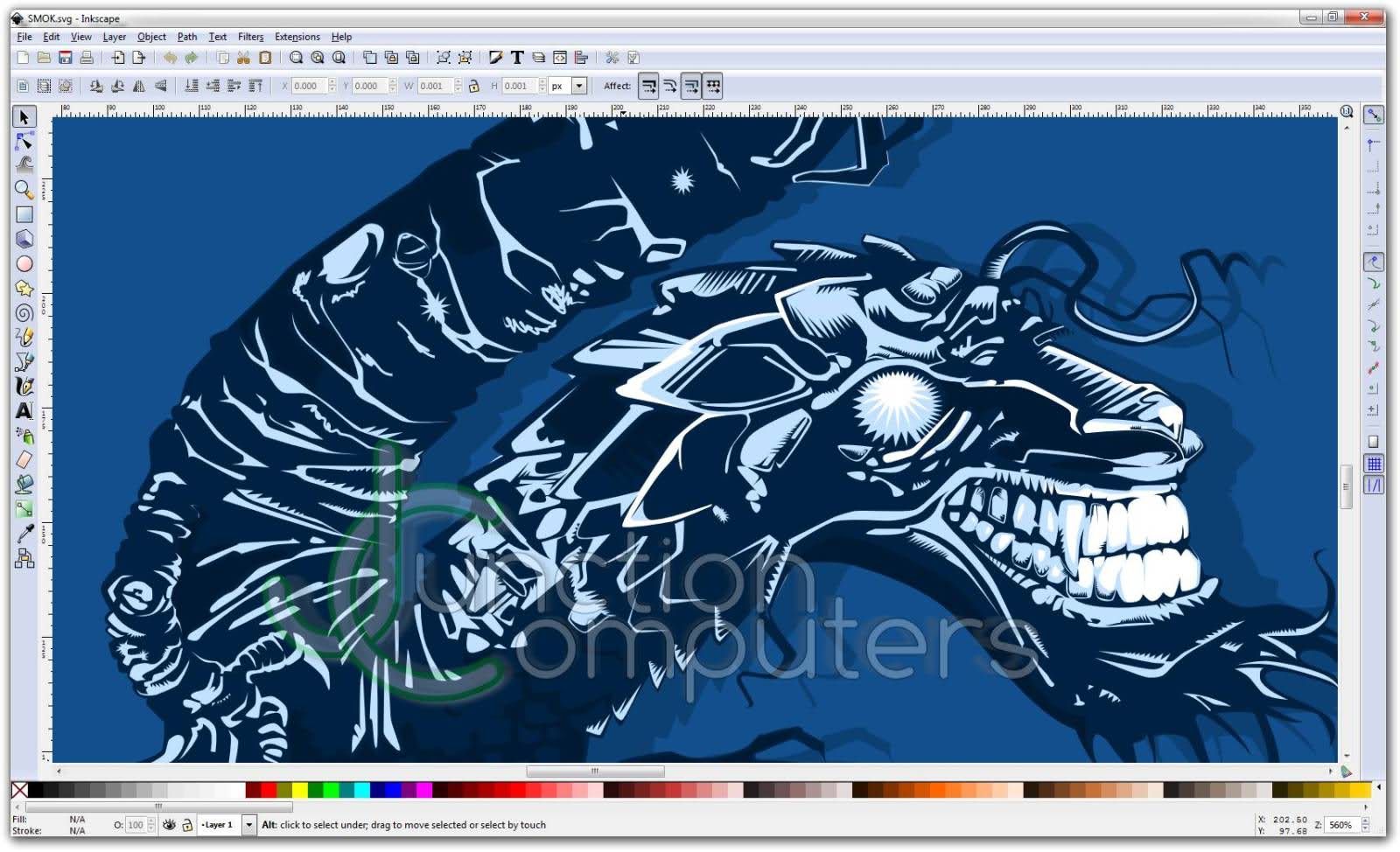
Task: Select the Connector tool
Action: 24,558
